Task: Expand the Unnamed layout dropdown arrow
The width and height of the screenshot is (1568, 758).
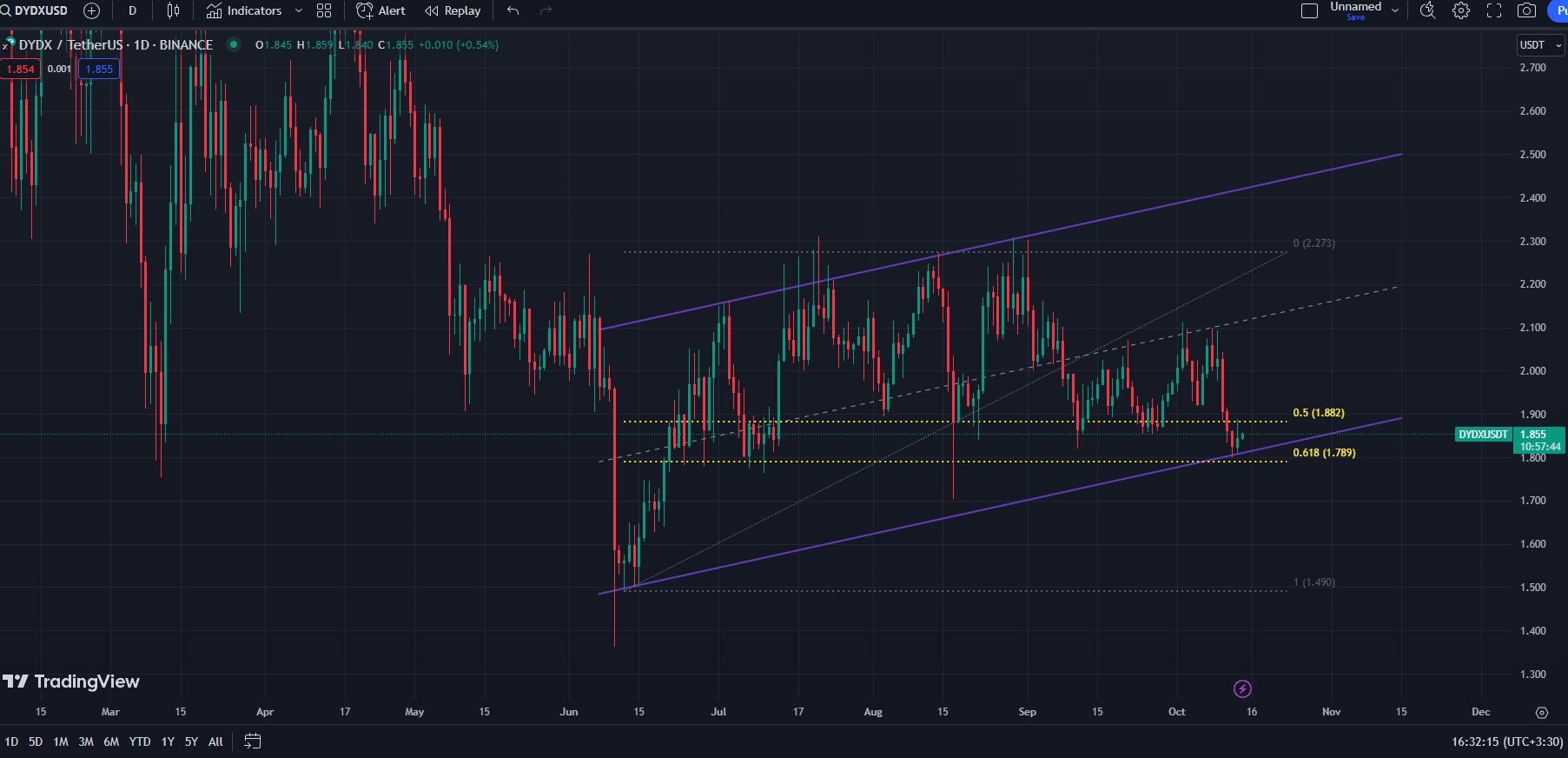Action: 1395,10
